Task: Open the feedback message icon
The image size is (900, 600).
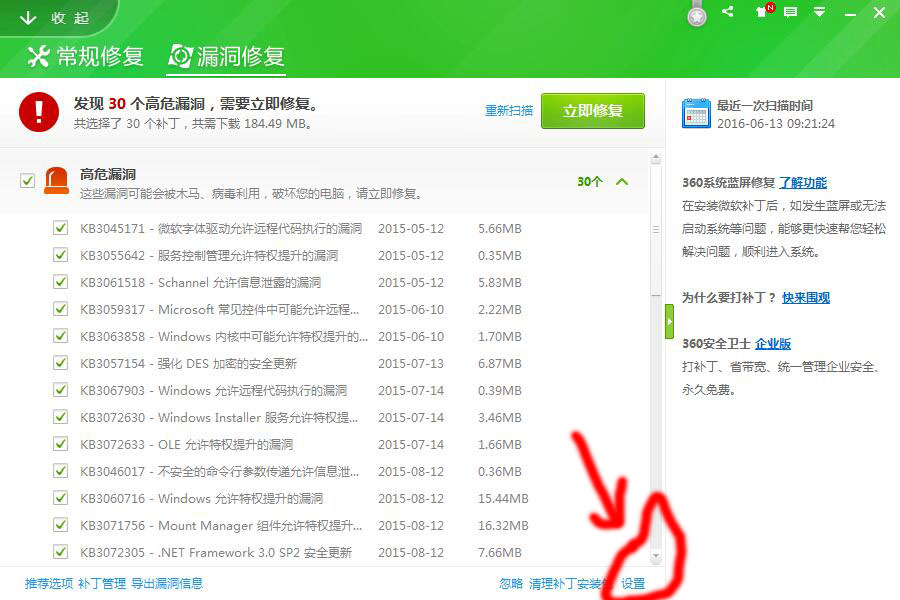Action: (x=792, y=14)
